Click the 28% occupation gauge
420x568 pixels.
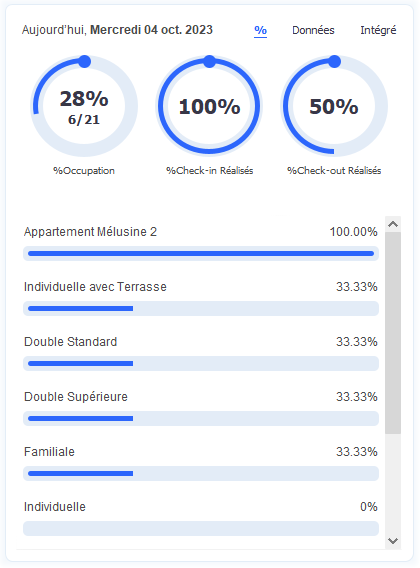(x=84, y=106)
